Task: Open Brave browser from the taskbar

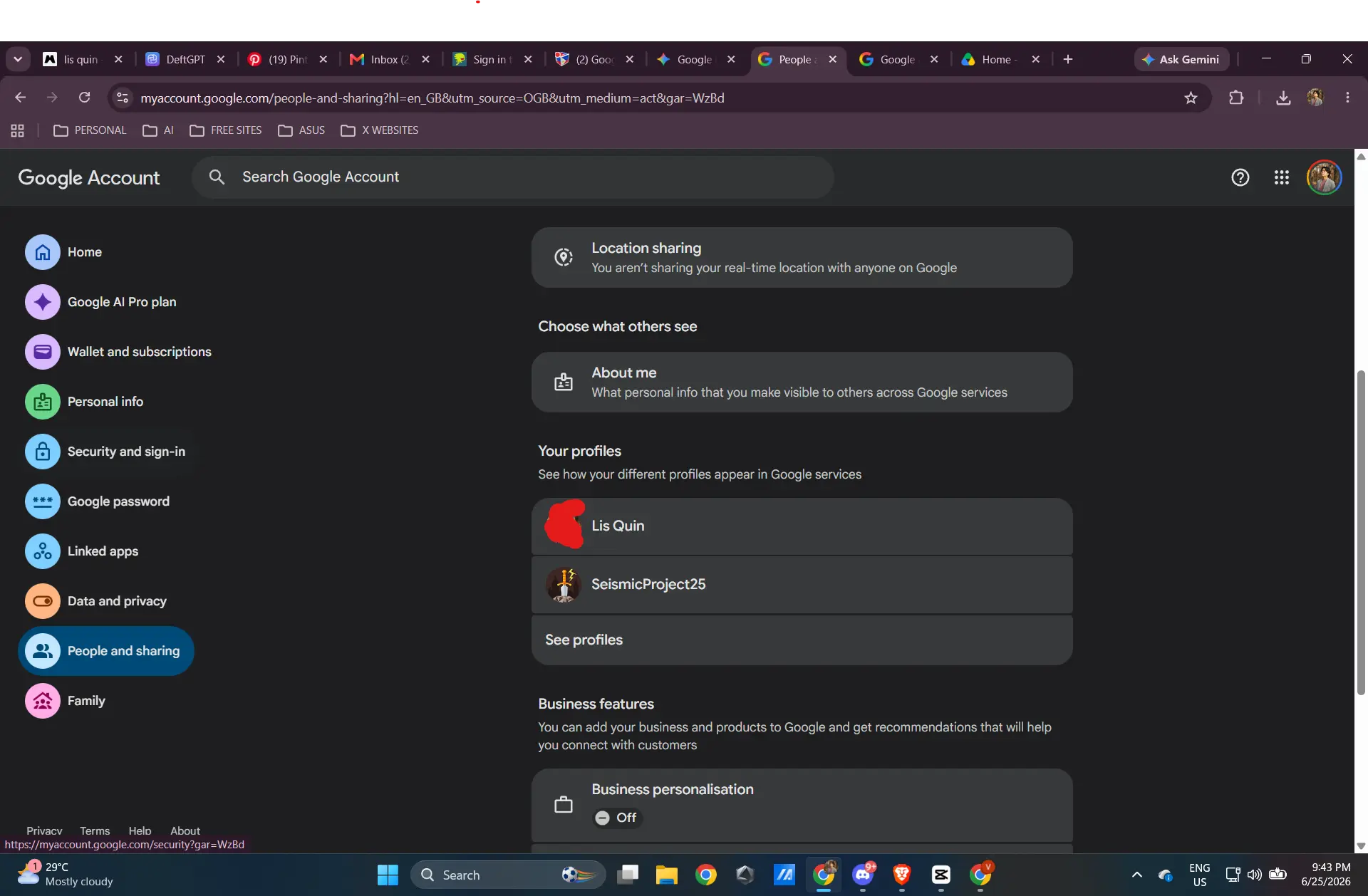Action: point(902,875)
